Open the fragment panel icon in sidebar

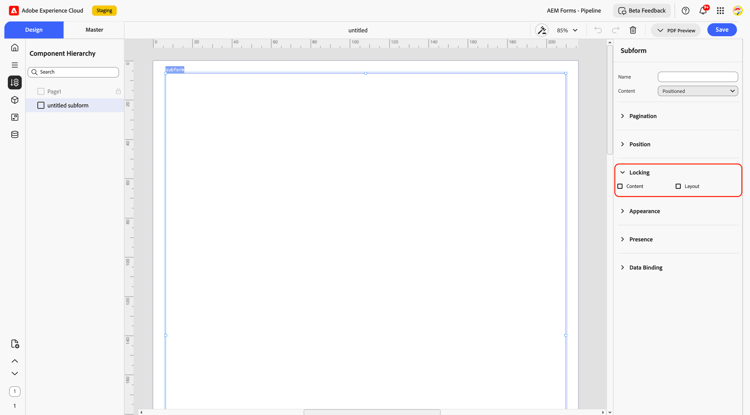pyautogui.click(x=15, y=117)
